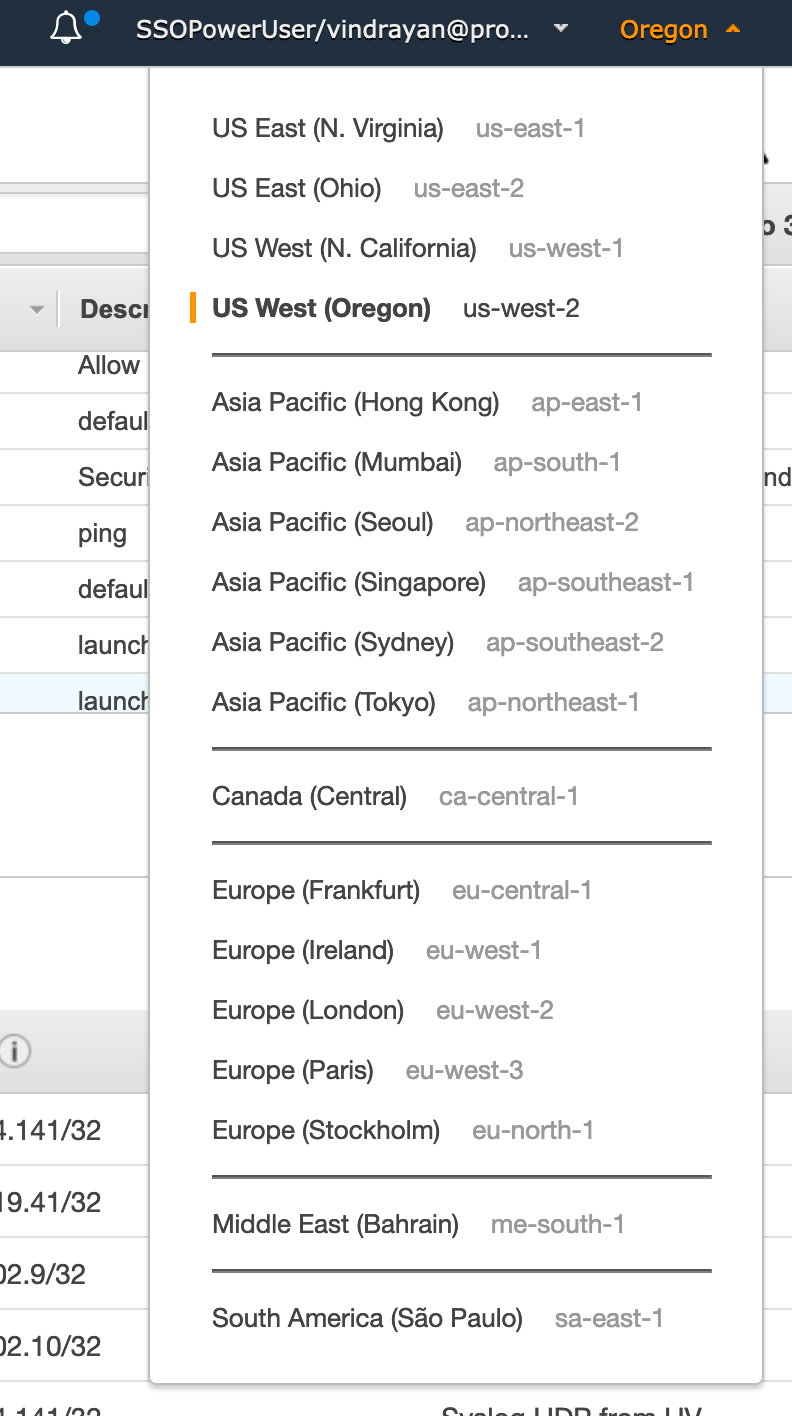
Task: Select Asia Pacific (Mumbai) region
Action: pos(336,463)
